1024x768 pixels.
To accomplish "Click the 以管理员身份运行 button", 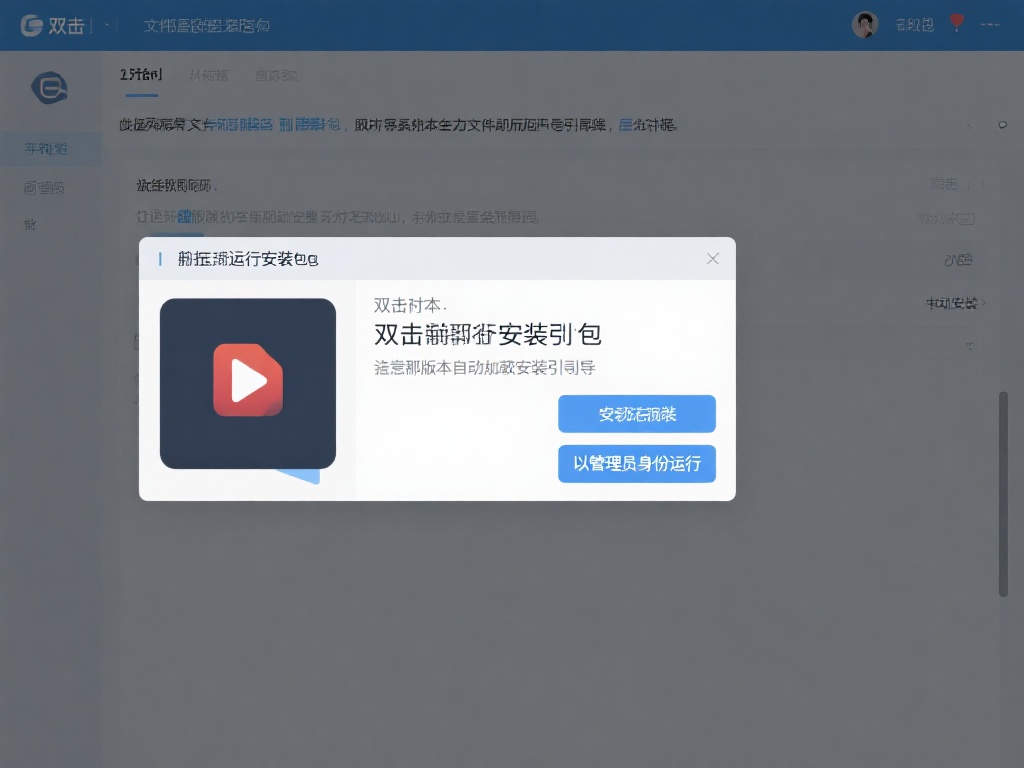I will [637, 464].
